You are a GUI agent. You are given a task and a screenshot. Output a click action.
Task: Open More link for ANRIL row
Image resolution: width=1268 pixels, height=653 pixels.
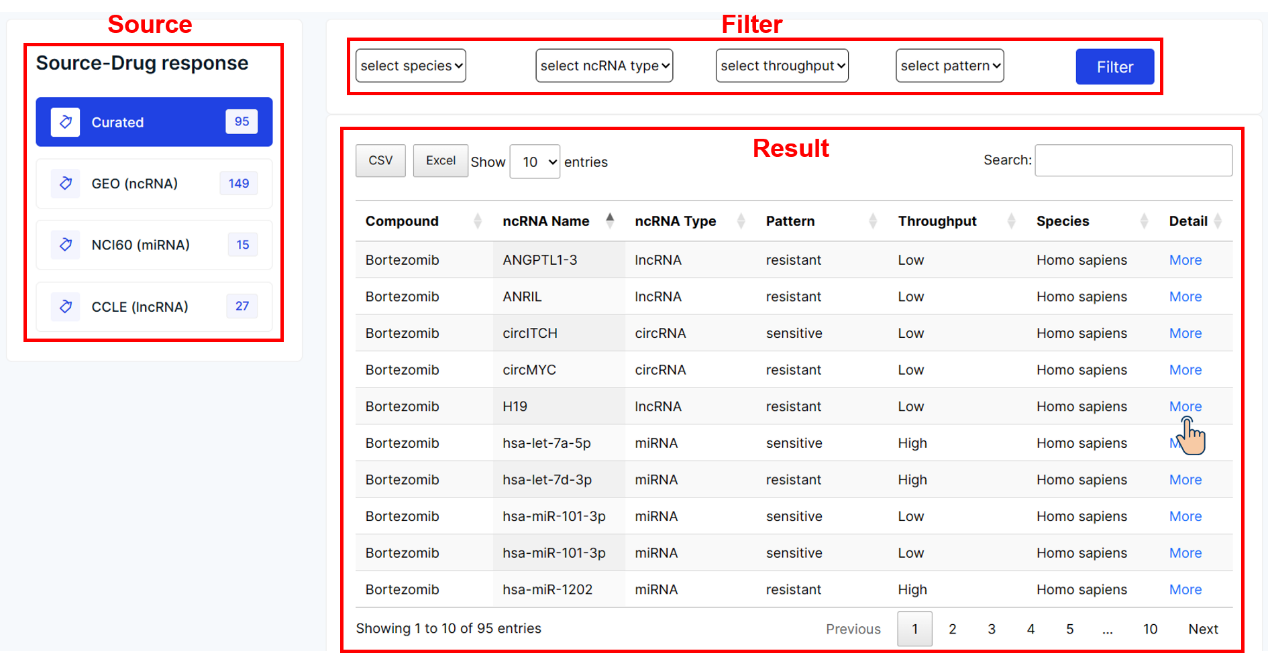[x=1185, y=297]
